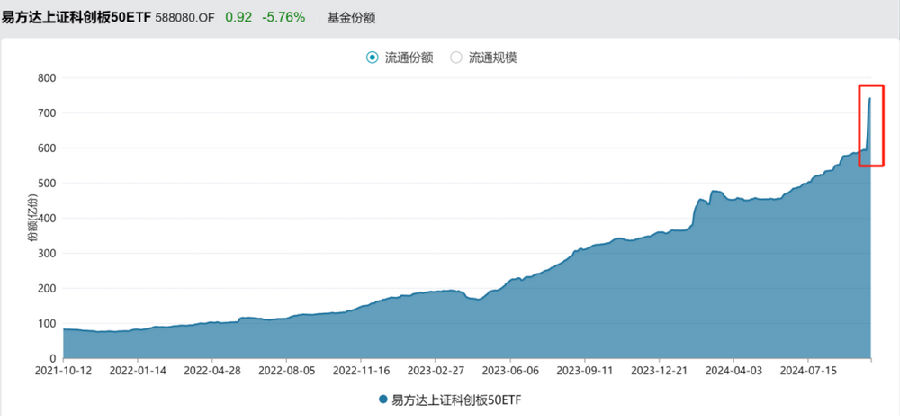Click the -5.76% change value
The image size is (900, 416).
tap(284, 18)
